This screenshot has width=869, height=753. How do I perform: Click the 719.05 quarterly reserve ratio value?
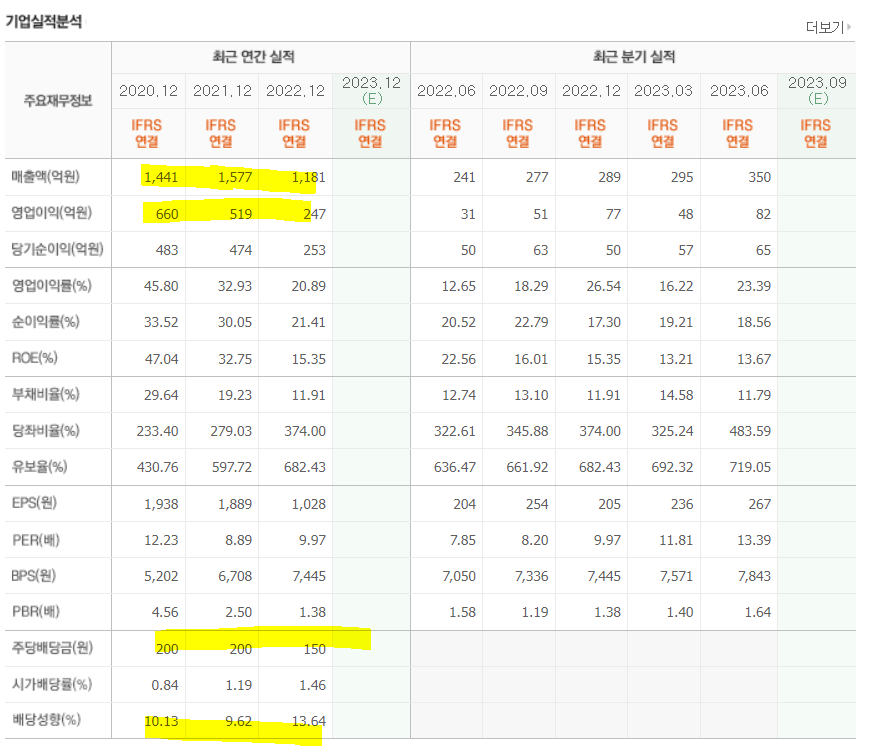coord(750,467)
